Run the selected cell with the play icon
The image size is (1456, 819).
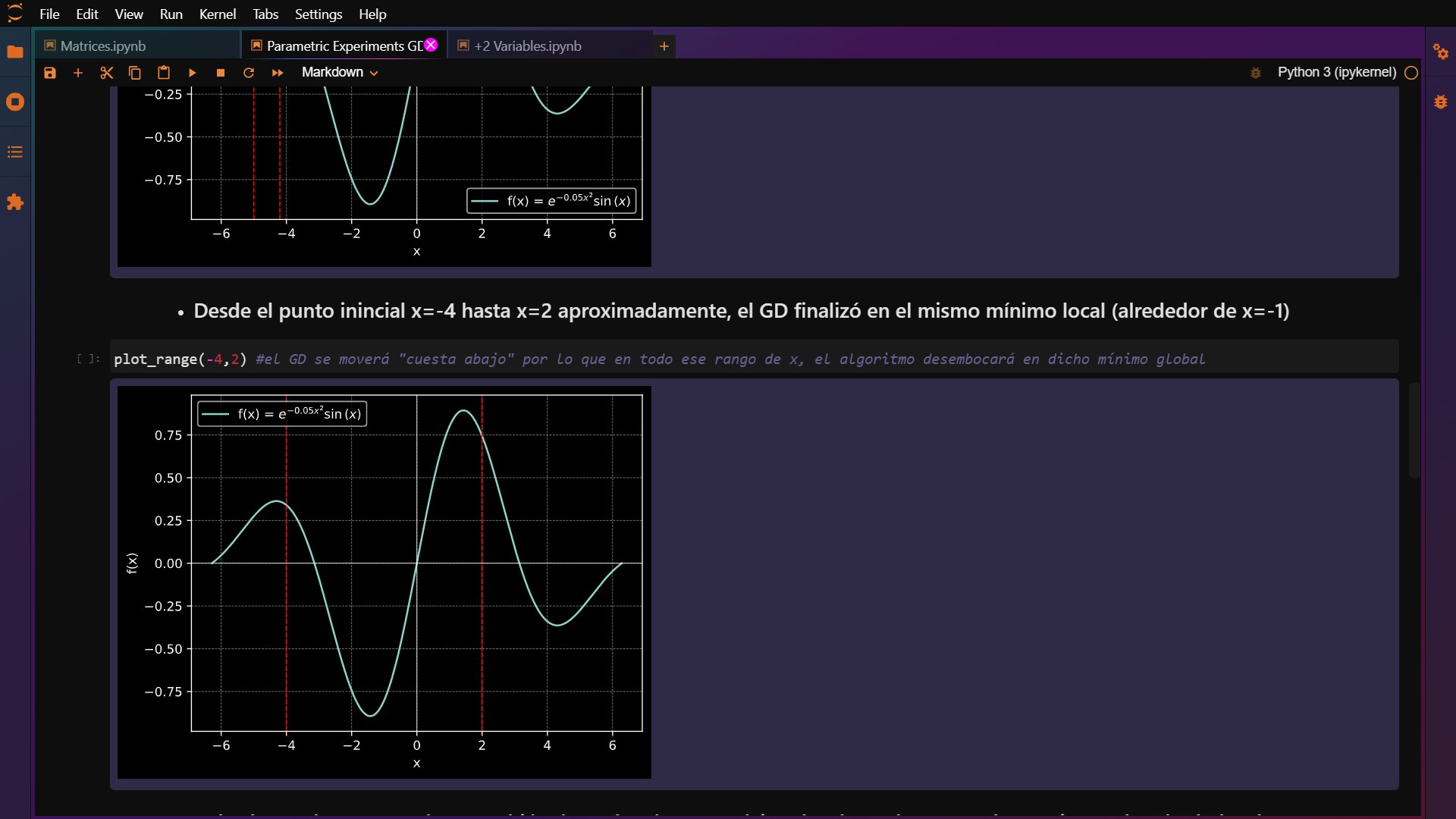192,73
